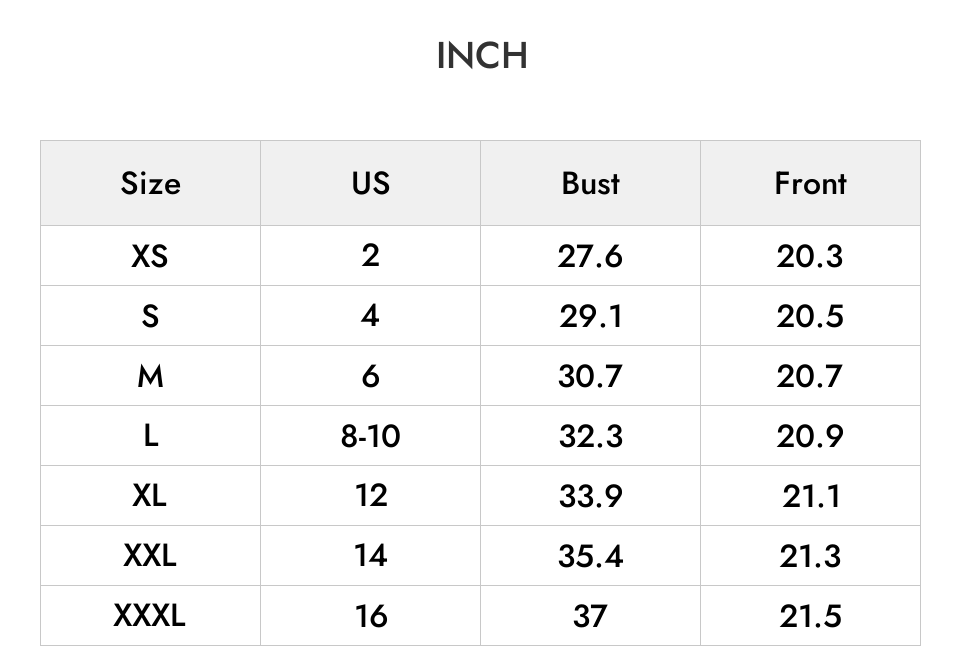This screenshot has width=960, height=660.
Task: Select the bust value 37
Action: 590,616
